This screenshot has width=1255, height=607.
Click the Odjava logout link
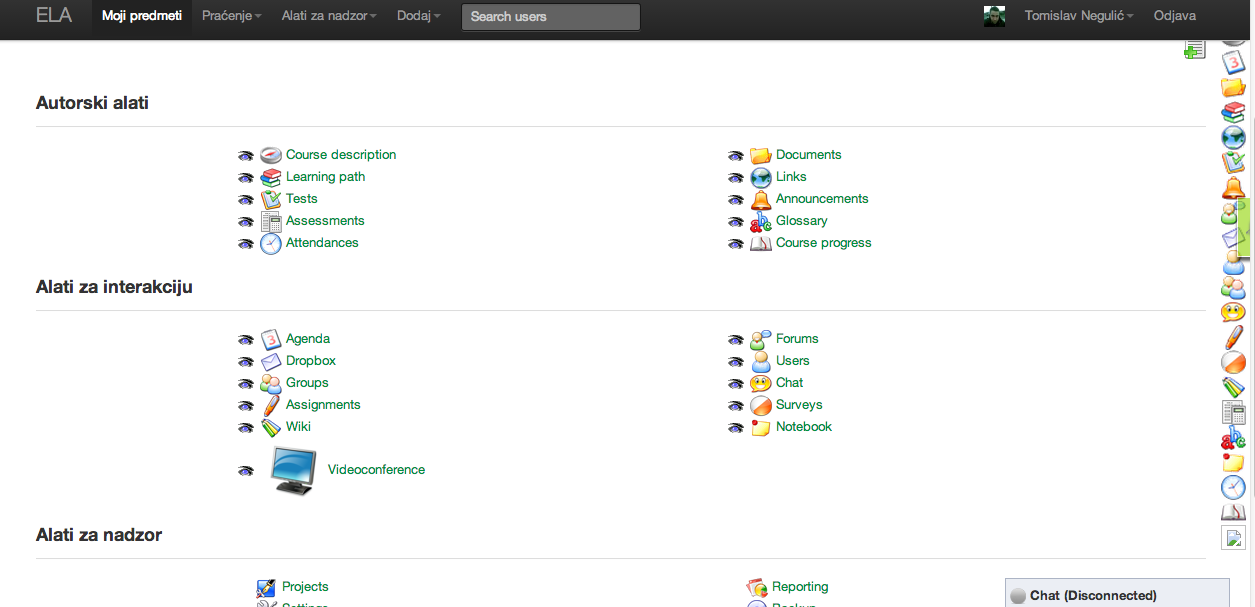coord(1175,16)
